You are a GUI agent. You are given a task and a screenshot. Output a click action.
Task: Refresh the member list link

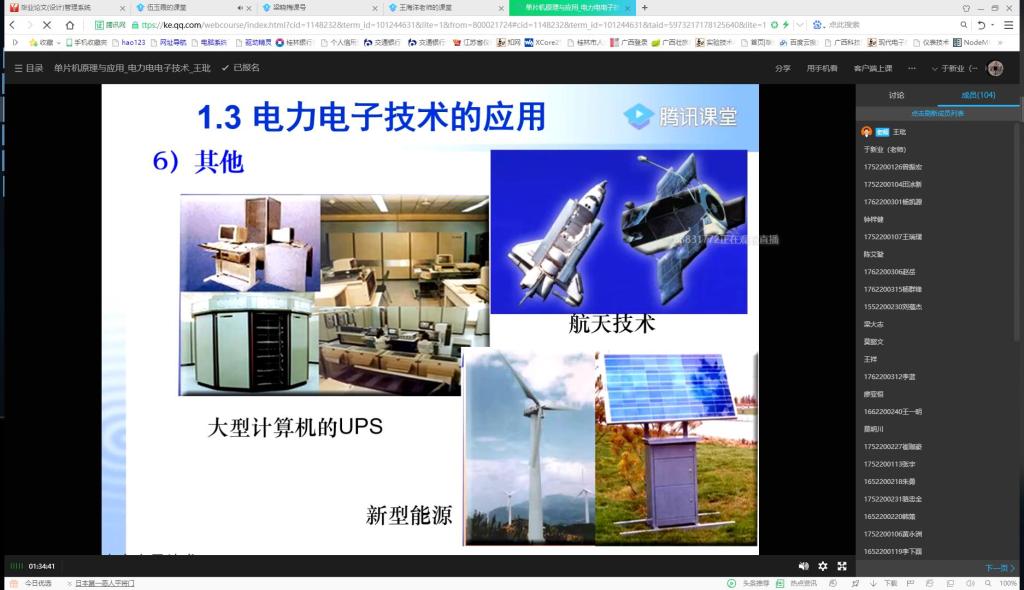point(937,113)
